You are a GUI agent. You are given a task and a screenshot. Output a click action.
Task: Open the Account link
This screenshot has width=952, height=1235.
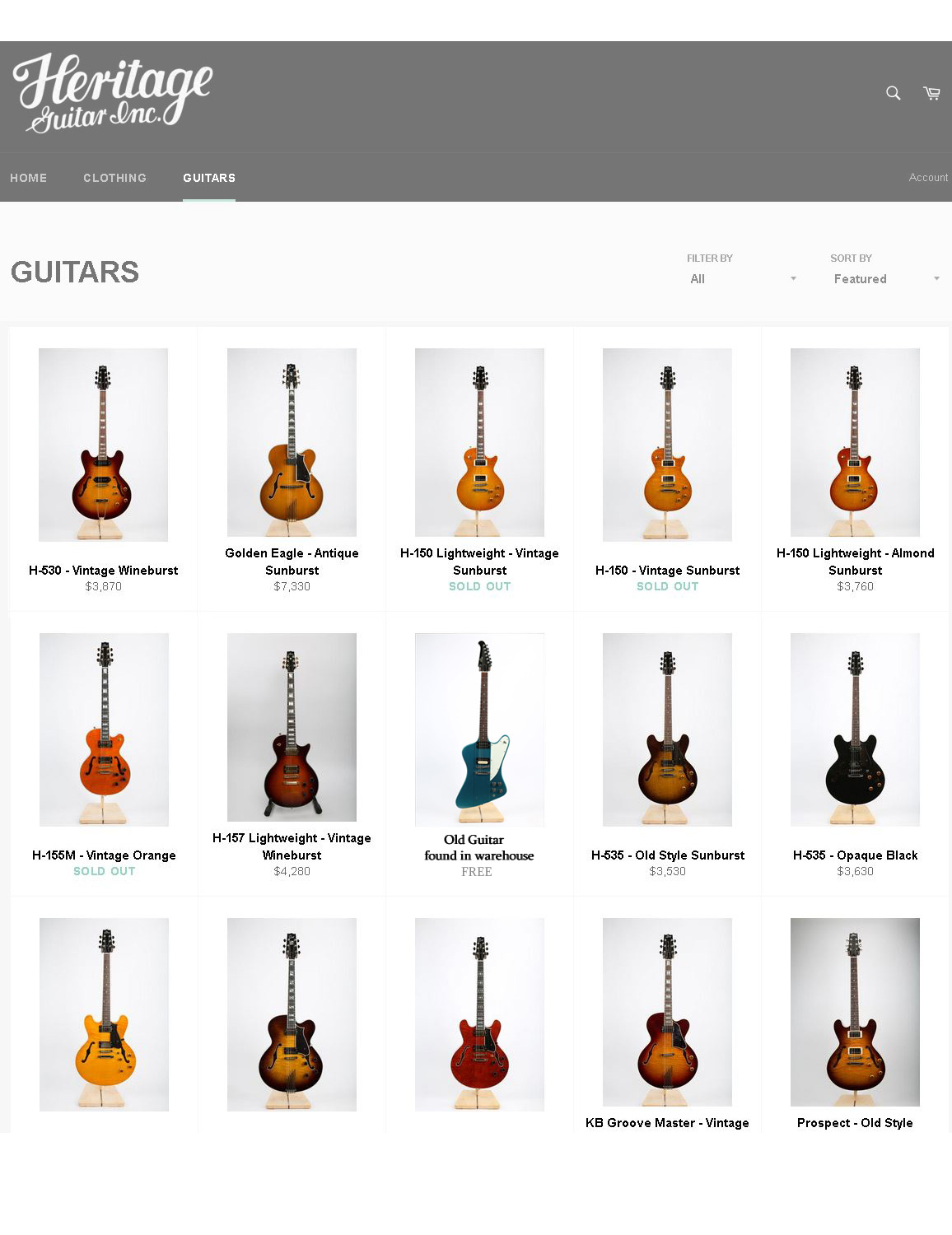click(928, 177)
